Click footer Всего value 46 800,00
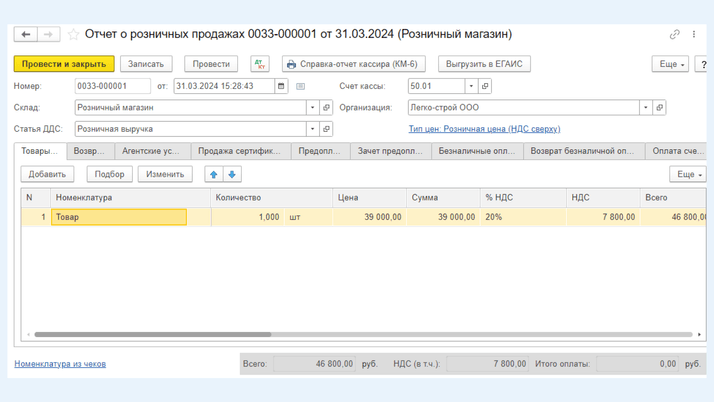The height and width of the screenshot is (402, 714). tap(314, 364)
